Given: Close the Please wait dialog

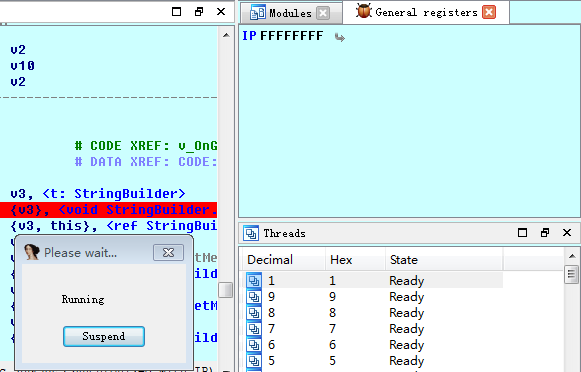Looking at the screenshot, I should (x=169, y=253).
